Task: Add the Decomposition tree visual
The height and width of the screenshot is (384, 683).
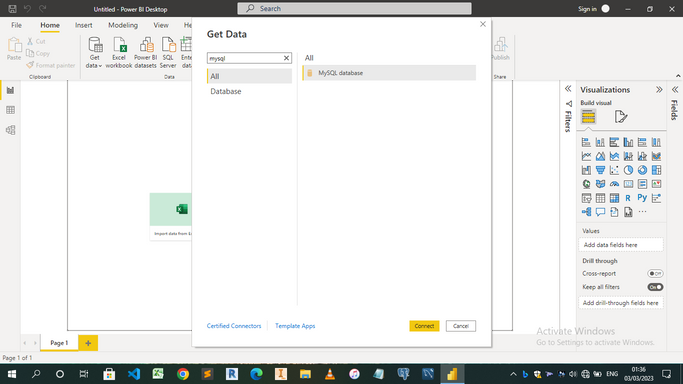Action: pos(586,212)
